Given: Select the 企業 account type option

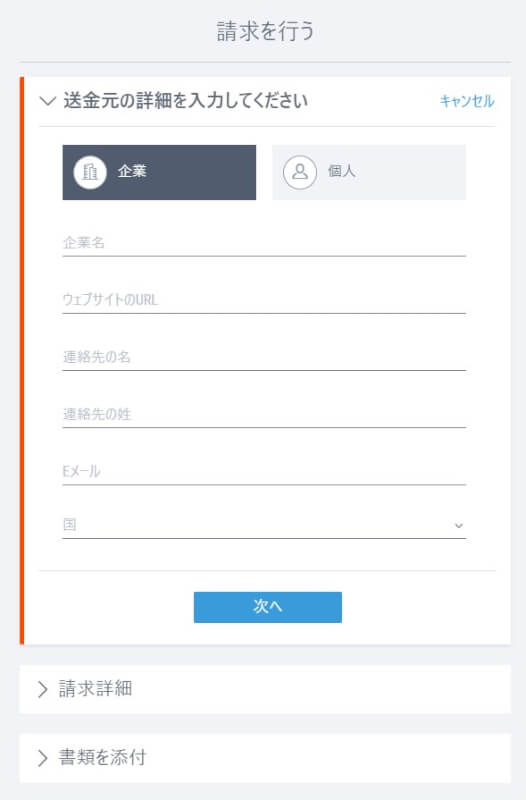Looking at the screenshot, I should (159, 172).
